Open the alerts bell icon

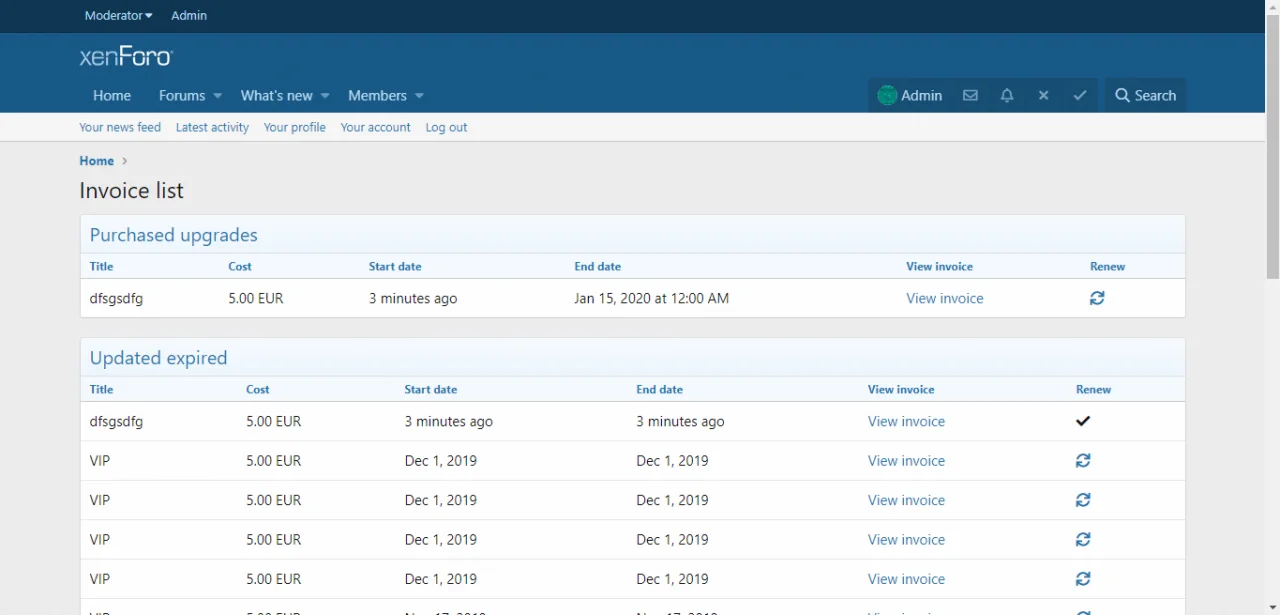(x=1007, y=96)
